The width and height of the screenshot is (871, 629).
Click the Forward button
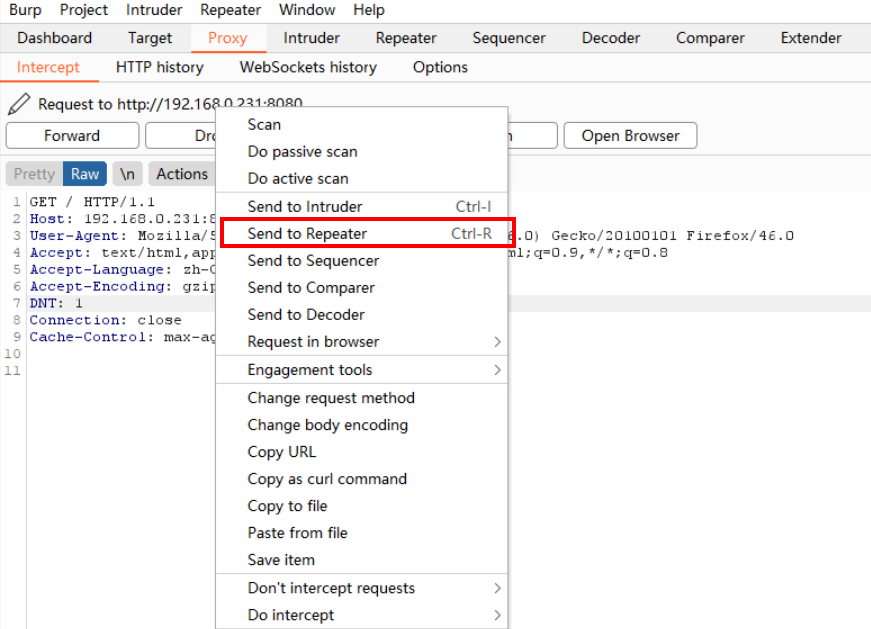pyautogui.click(x=72, y=136)
